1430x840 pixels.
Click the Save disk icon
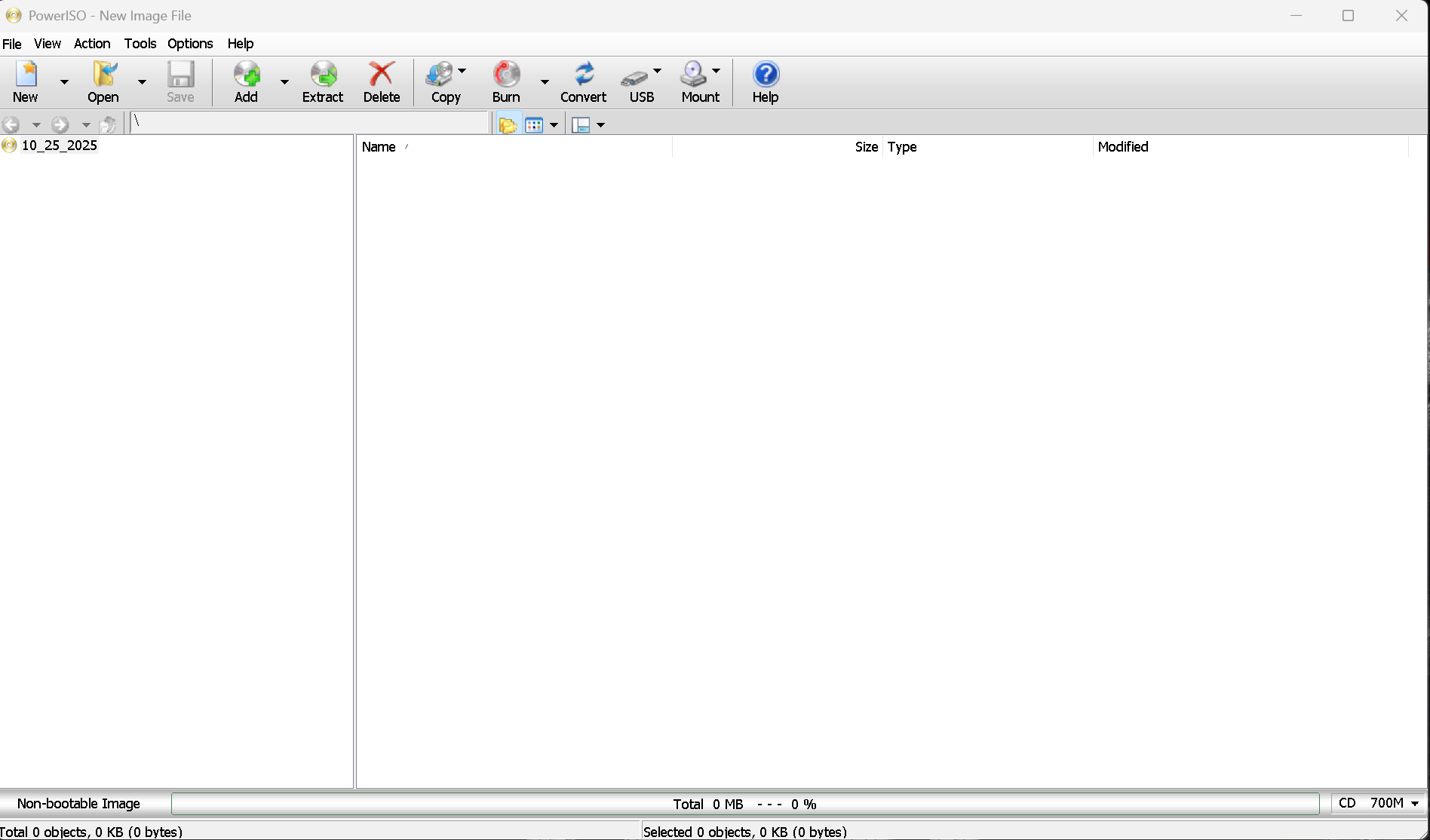[x=181, y=74]
